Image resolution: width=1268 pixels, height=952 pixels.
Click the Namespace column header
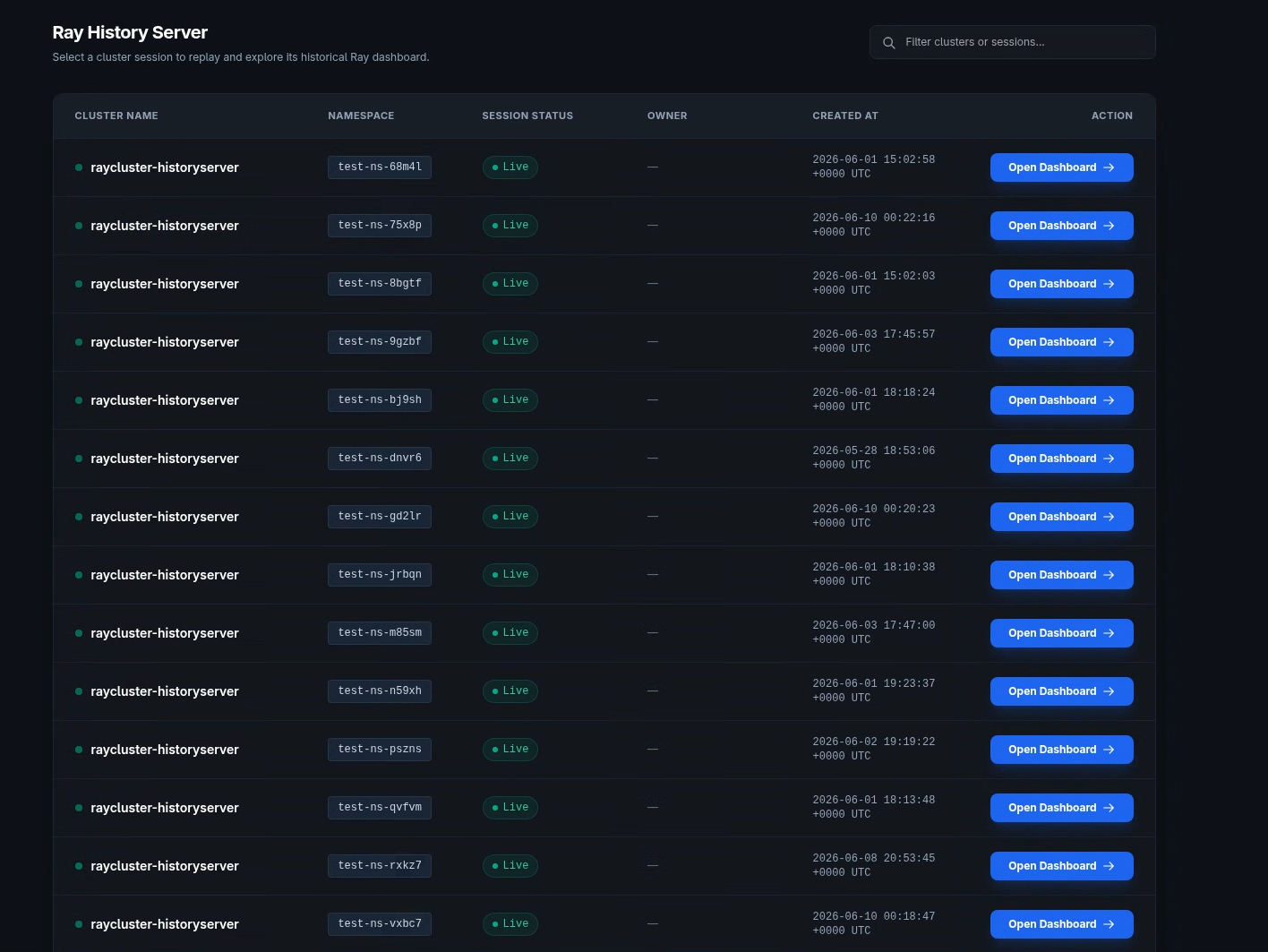pyautogui.click(x=361, y=116)
